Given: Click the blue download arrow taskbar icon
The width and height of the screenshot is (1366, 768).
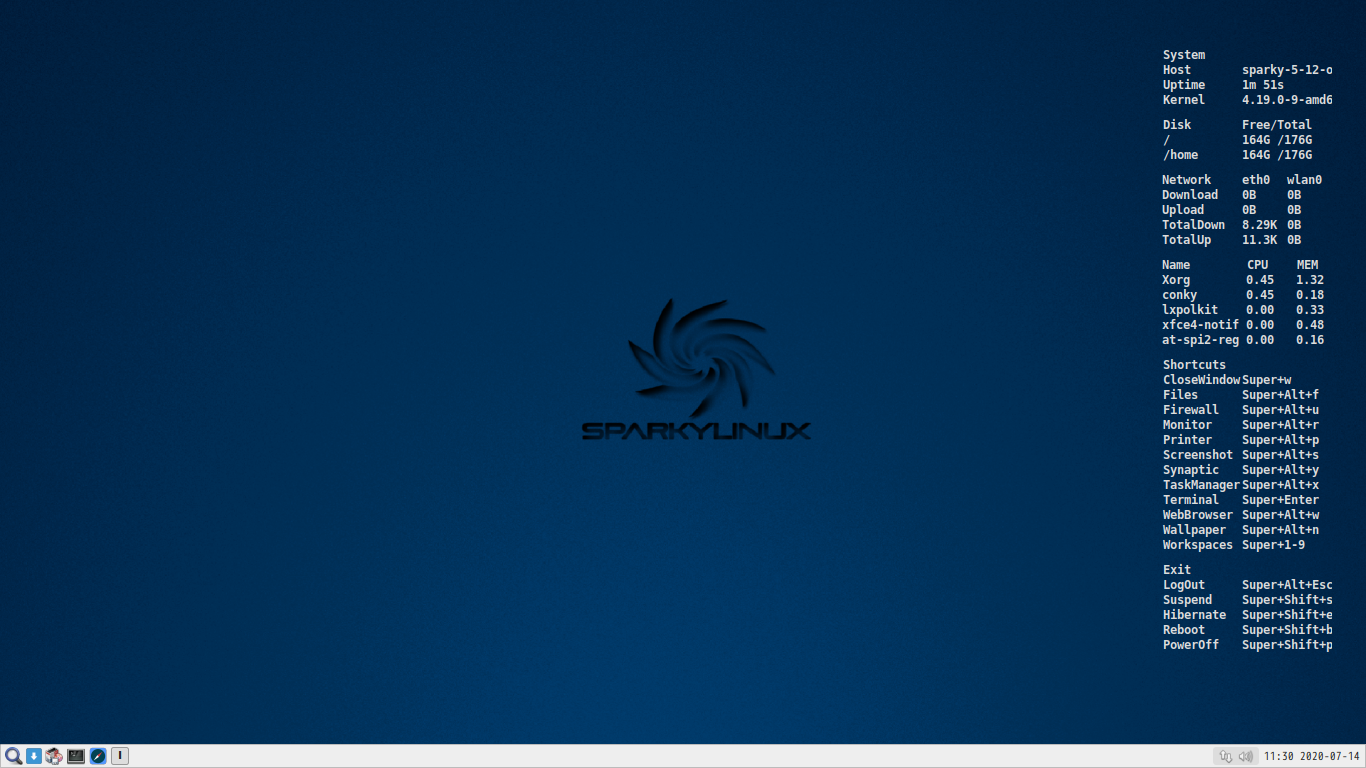Looking at the screenshot, I should [33, 756].
